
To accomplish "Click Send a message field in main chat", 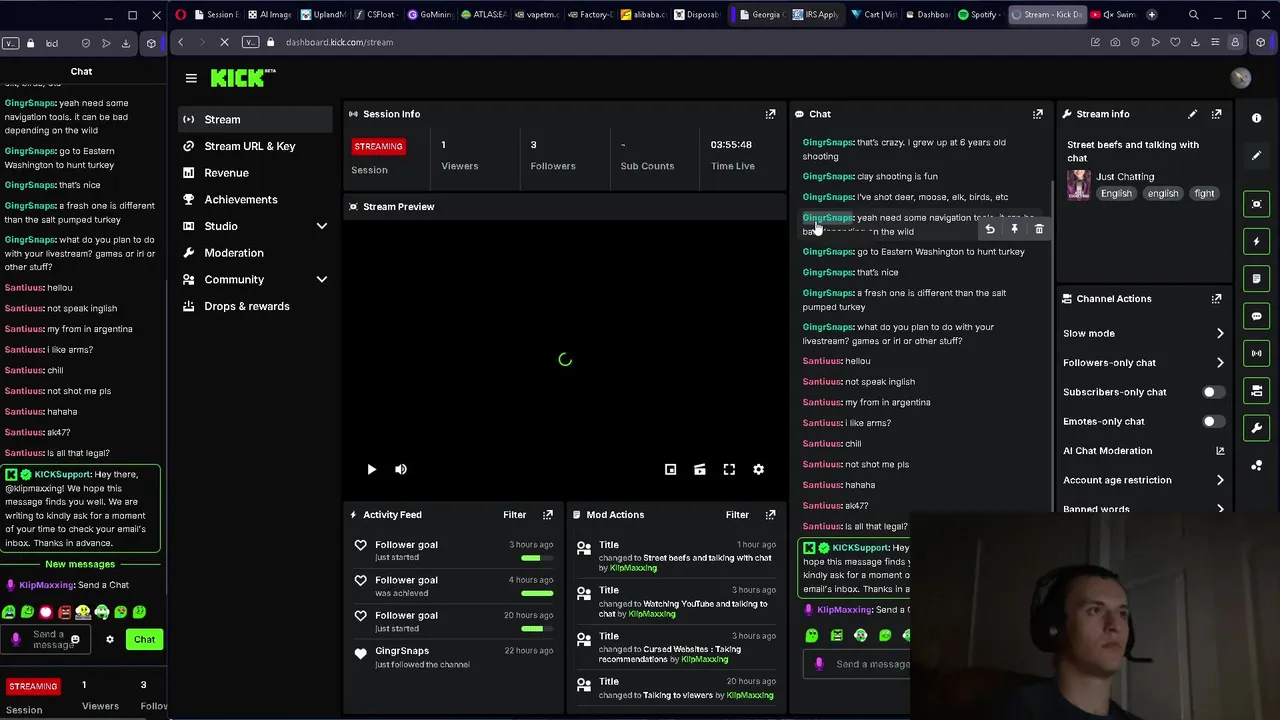I will tap(872, 664).
